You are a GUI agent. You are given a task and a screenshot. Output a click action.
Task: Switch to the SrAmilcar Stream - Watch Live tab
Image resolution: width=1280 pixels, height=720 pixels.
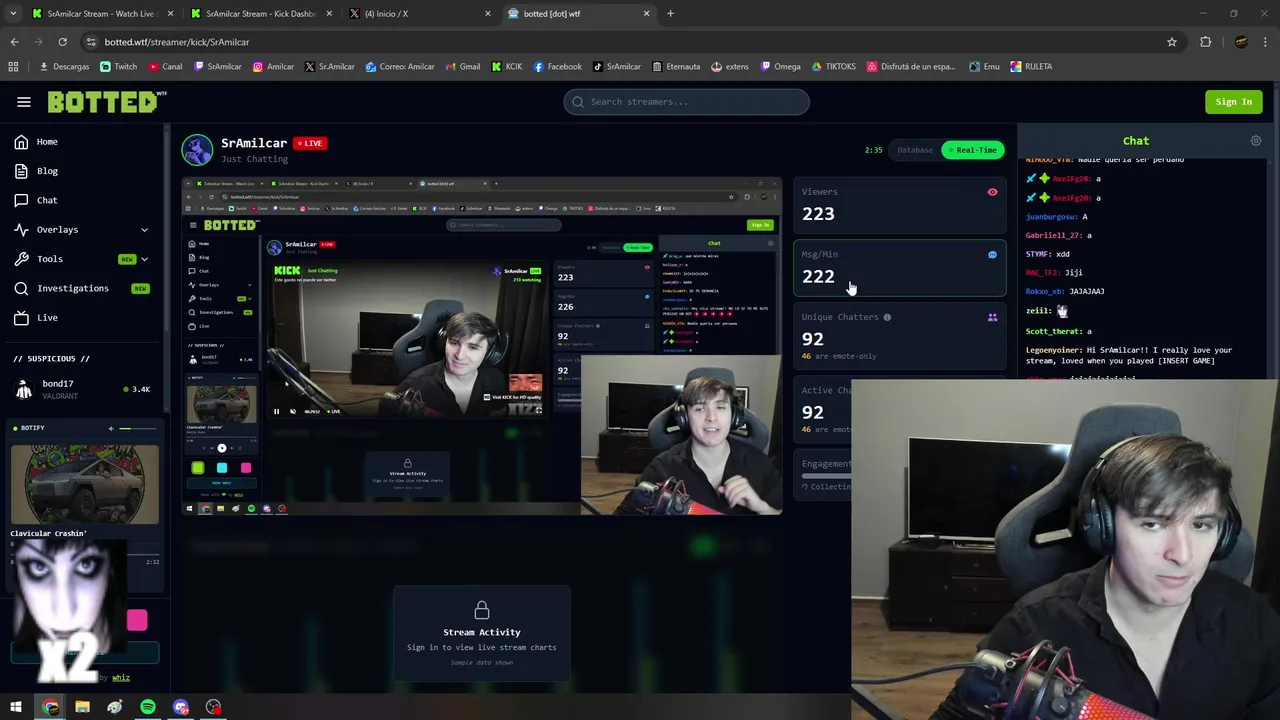pos(101,14)
